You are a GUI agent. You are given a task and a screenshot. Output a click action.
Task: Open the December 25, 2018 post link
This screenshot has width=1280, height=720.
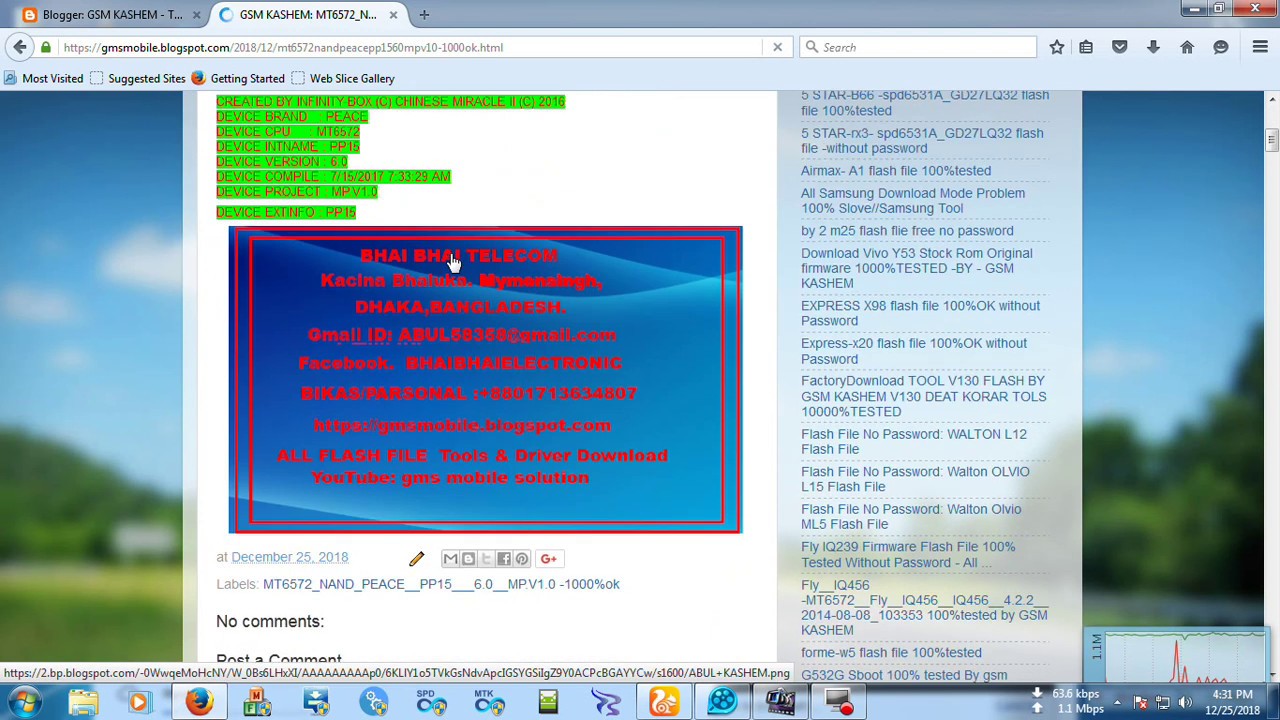[x=290, y=557]
